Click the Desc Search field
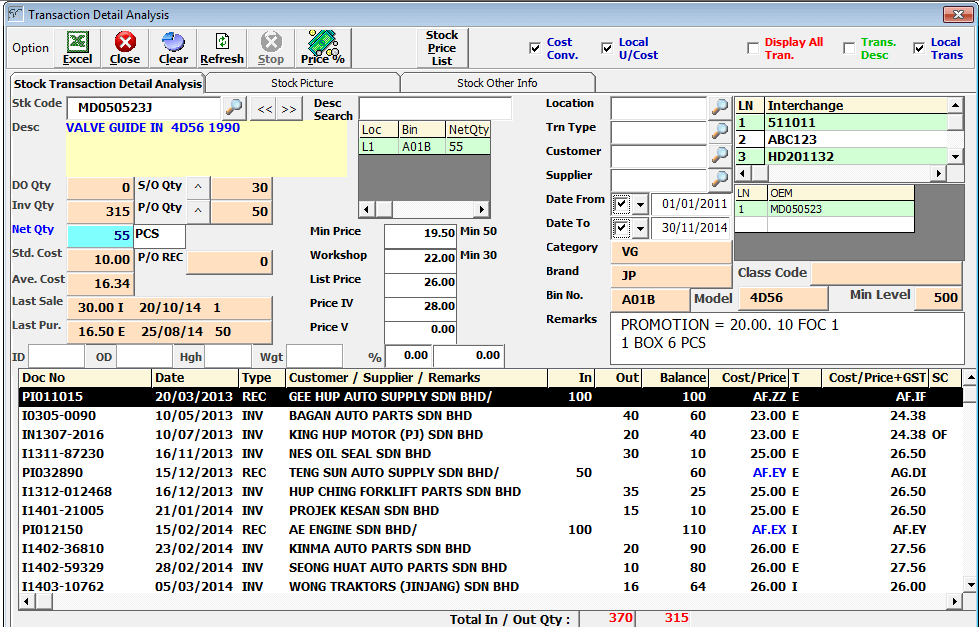Screen dimensions: 979x628 pyautogui.click(x=435, y=108)
